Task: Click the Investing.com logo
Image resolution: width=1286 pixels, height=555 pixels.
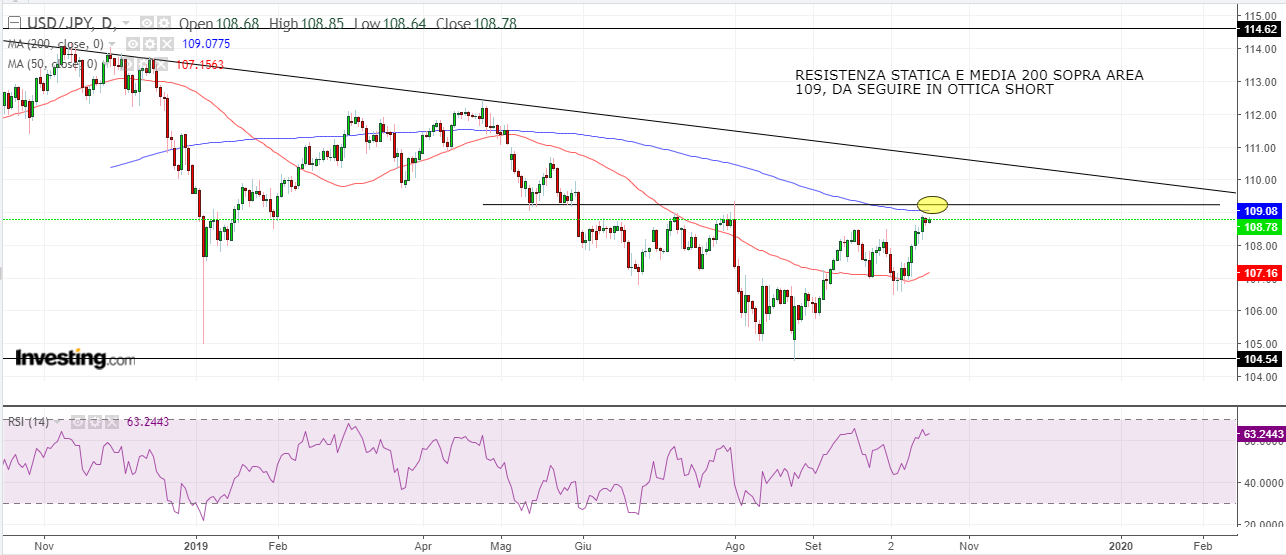Action: 75,358
